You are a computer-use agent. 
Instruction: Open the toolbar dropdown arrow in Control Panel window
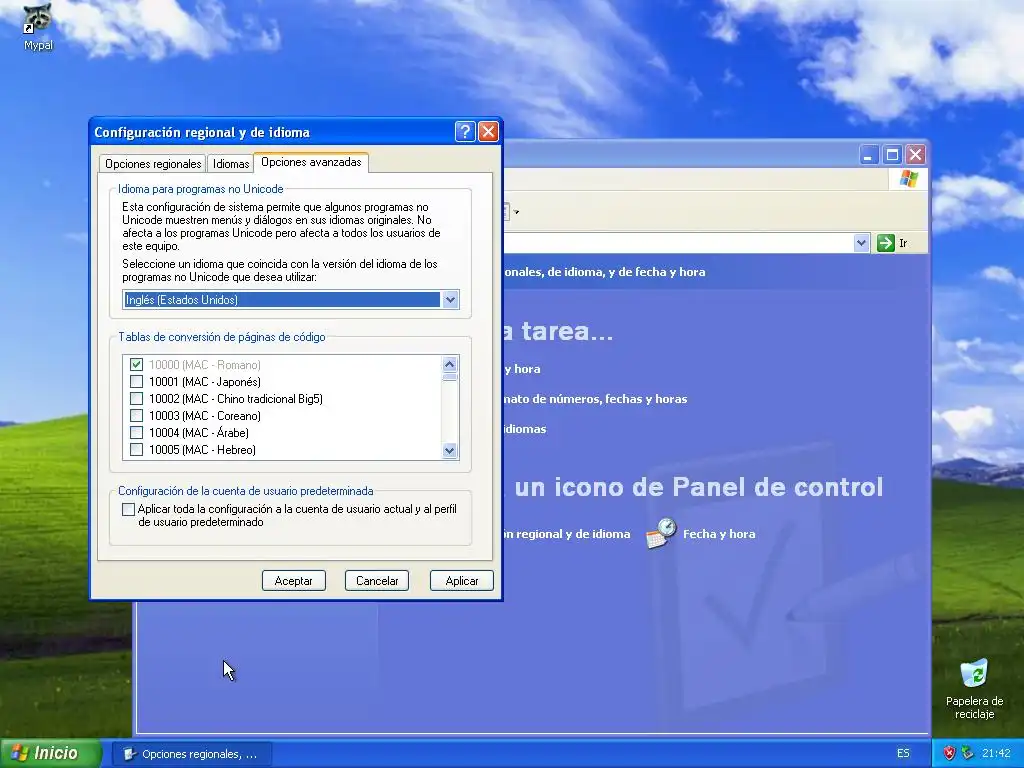point(516,212)
